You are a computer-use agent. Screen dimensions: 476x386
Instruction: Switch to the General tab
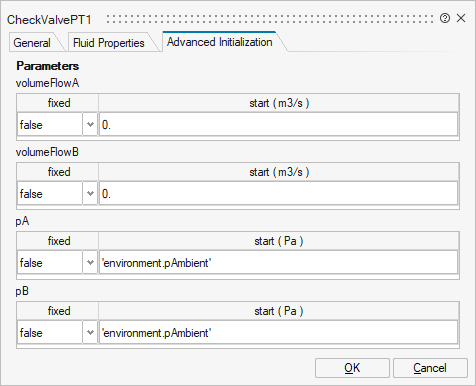pos(32,43)
